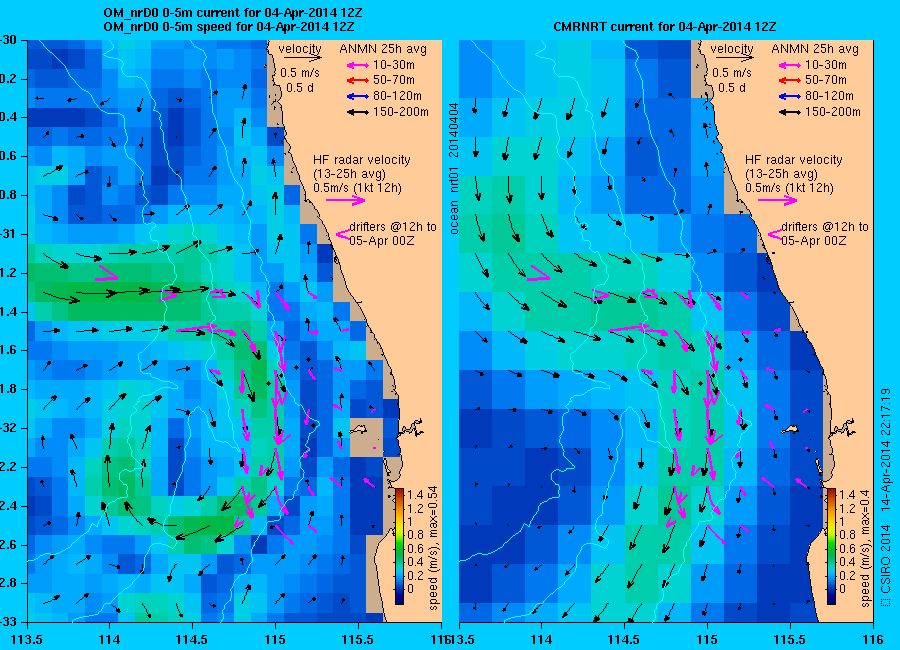
Task: Click magenta 10-30m arrow in CMRNRT legend
Action: (x=790, y=65)
